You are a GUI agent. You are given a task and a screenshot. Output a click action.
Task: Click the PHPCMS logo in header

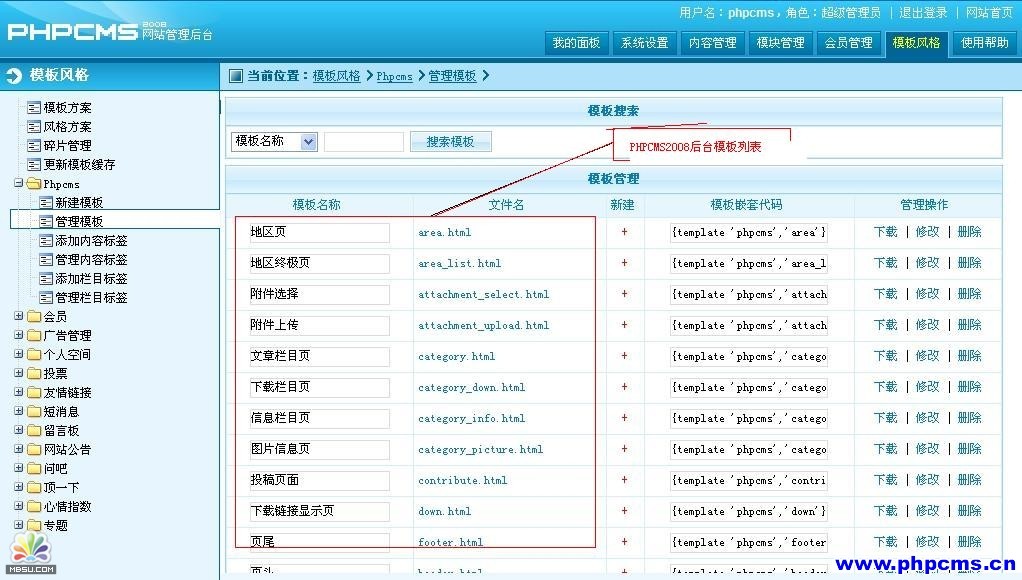tap(72, 31)
